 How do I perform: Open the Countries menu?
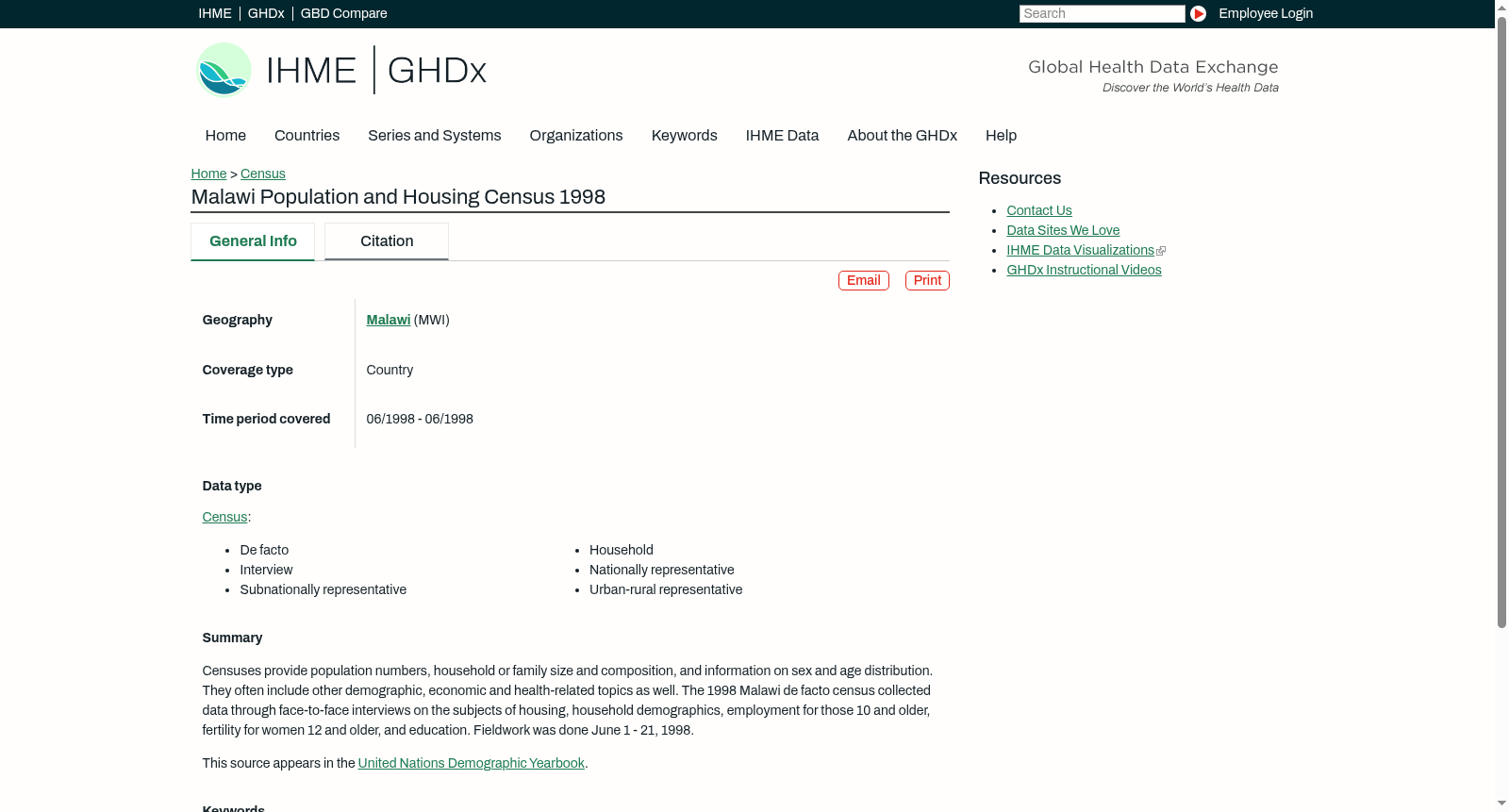(x=307, y=136)
